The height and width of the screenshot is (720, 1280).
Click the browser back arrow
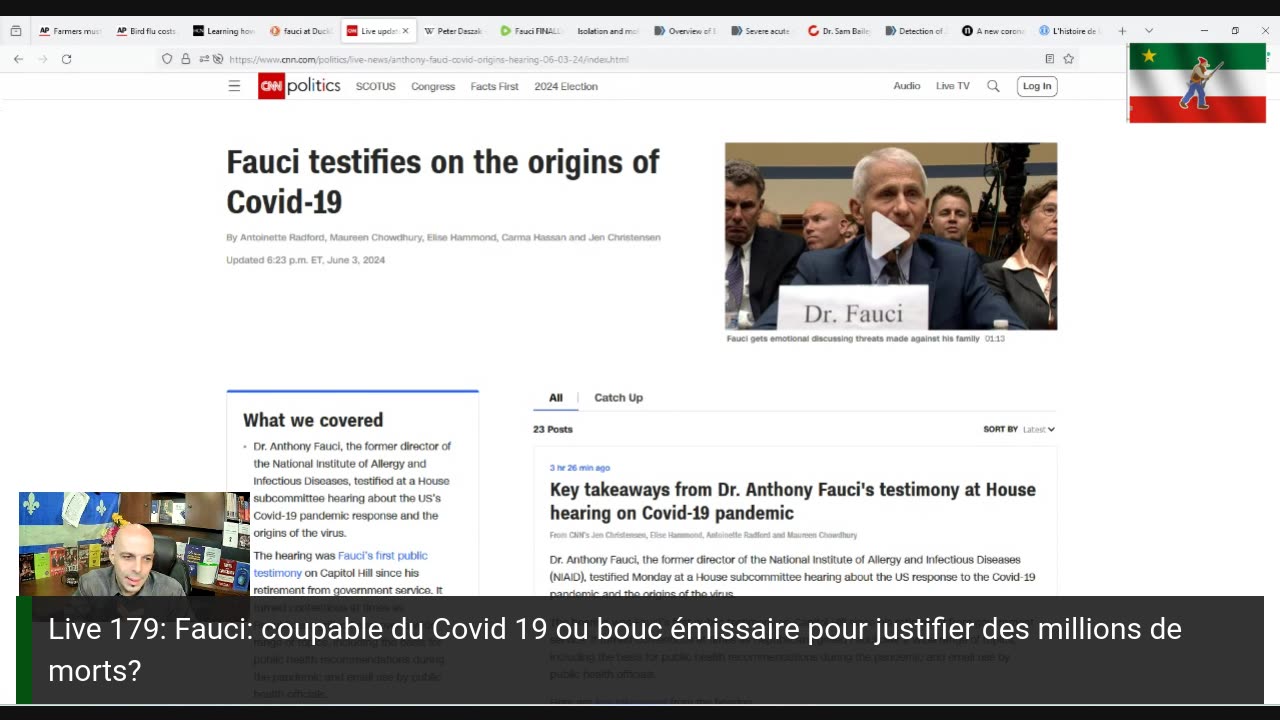click(18, 59)
